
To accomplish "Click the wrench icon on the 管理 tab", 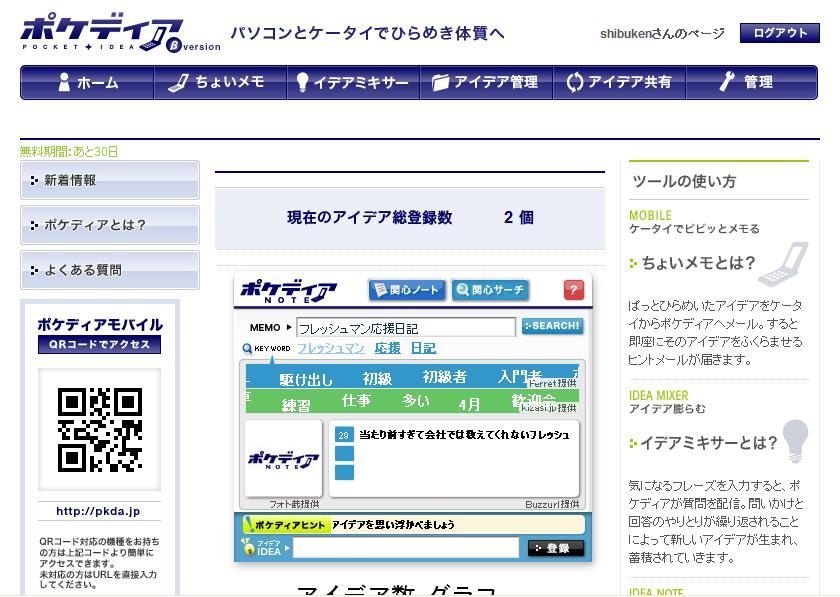I will tap(726, 81).
